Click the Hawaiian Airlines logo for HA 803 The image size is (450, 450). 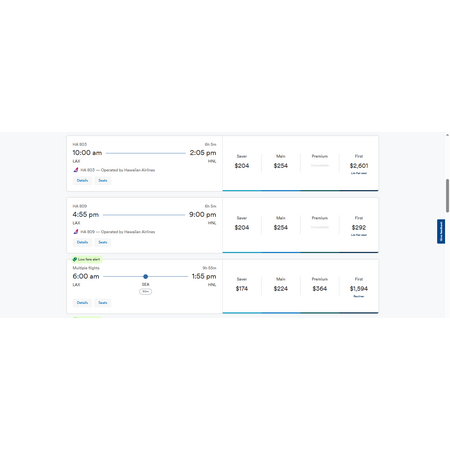pyautogui.click(x=76, y=170)
